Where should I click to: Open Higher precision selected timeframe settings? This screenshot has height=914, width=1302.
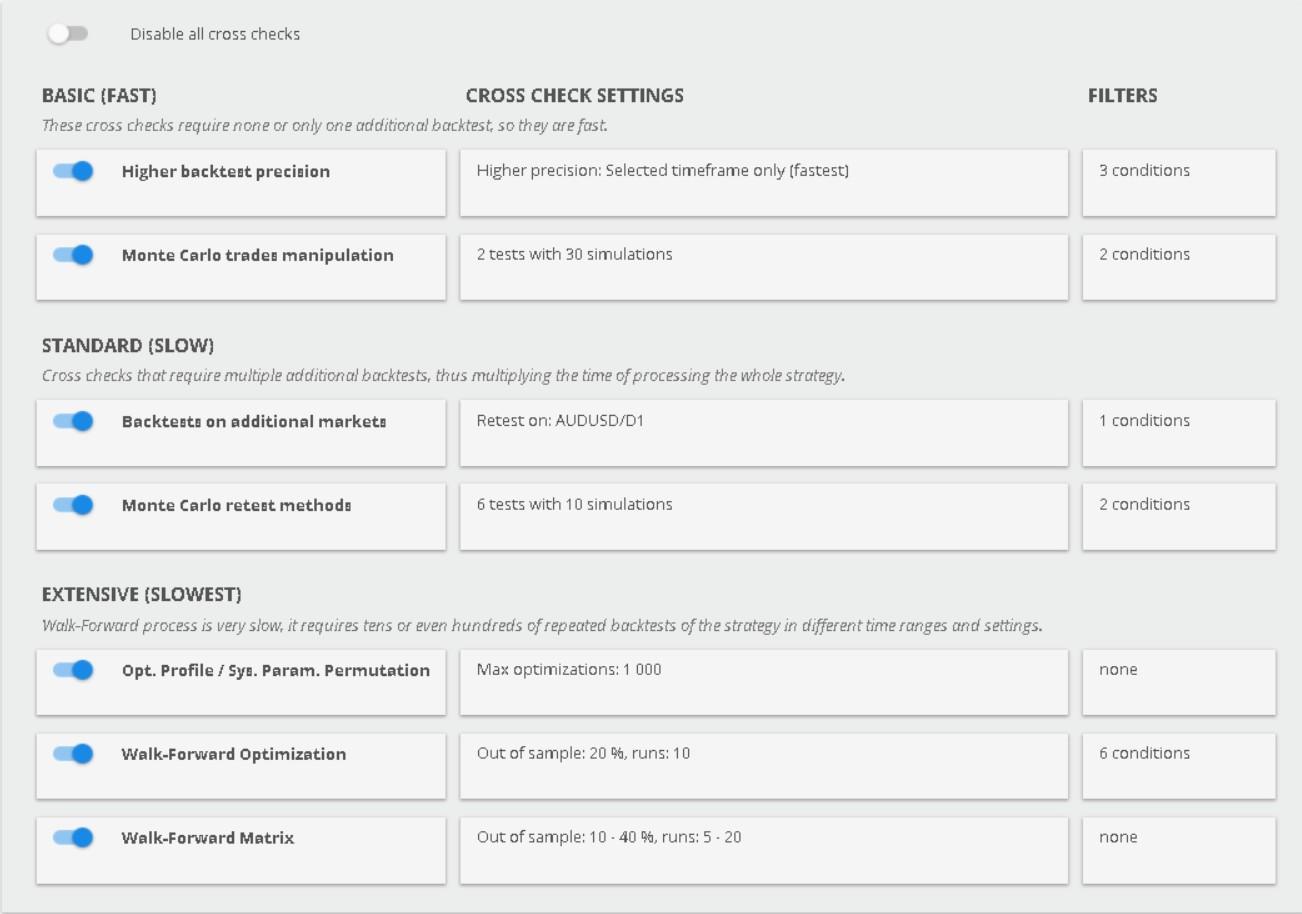click(x=763, y=182)
